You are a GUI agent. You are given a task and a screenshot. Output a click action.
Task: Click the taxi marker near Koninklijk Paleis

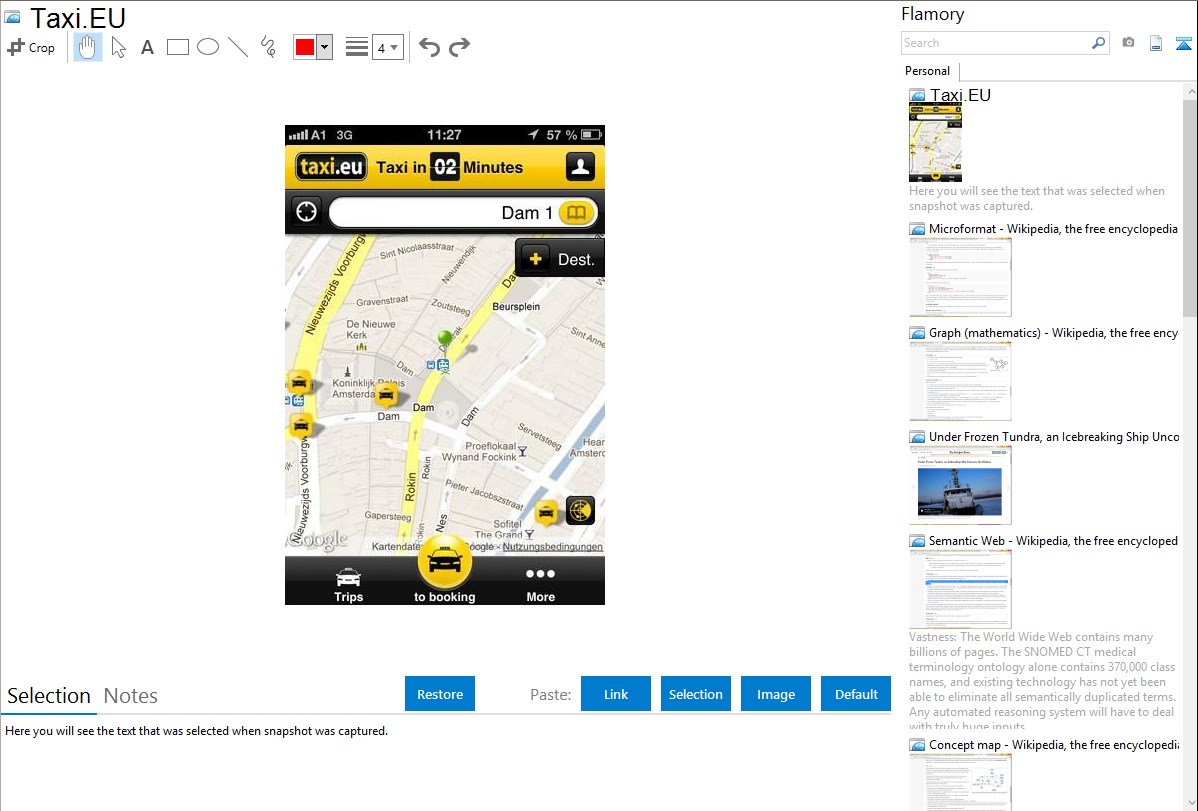coord(387,395)
